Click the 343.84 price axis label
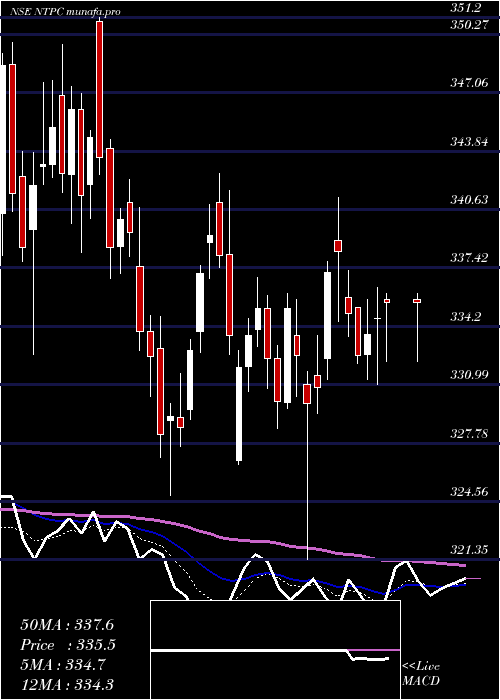The image size is (500, 700). (x=469, y=142)
